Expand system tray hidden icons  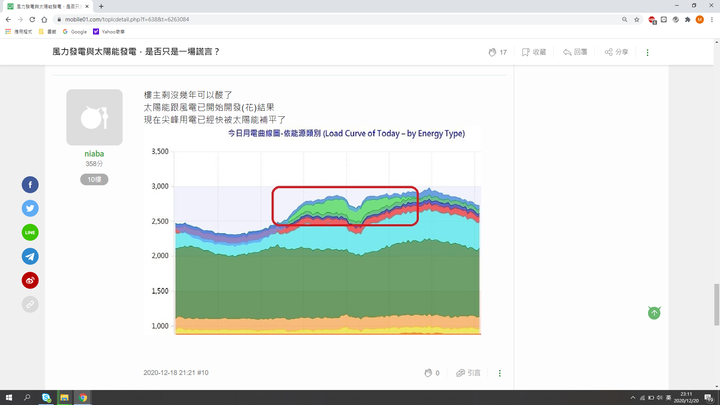(x=633, y=398)
